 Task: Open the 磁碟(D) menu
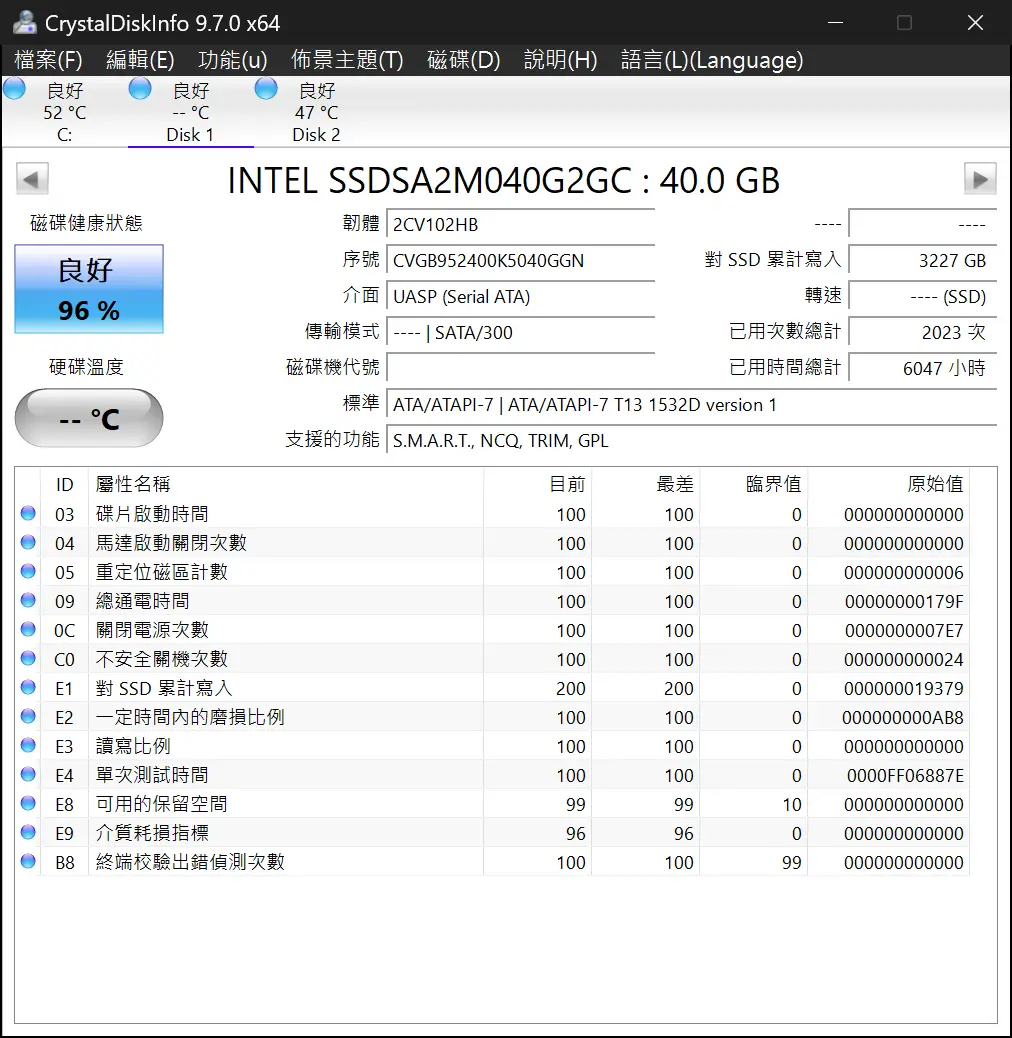(463, 60)
